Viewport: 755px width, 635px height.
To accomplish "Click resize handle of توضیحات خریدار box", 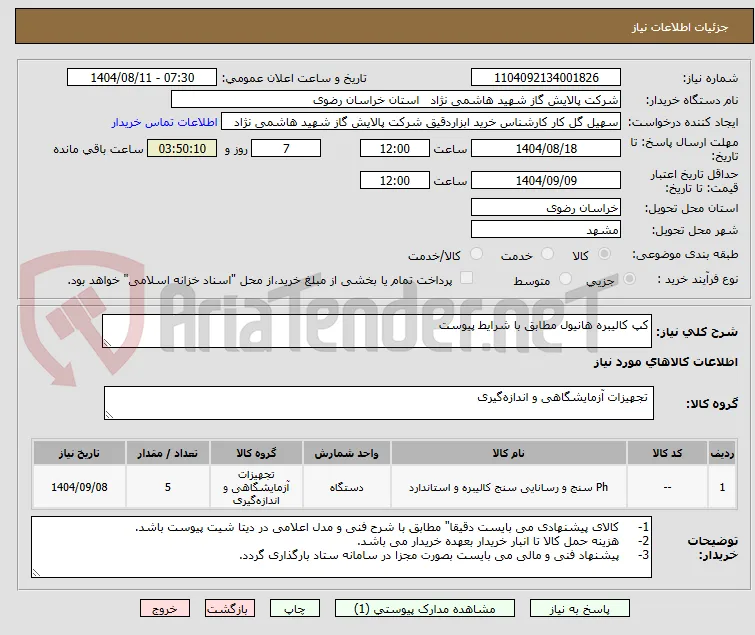I will [36, 572].
